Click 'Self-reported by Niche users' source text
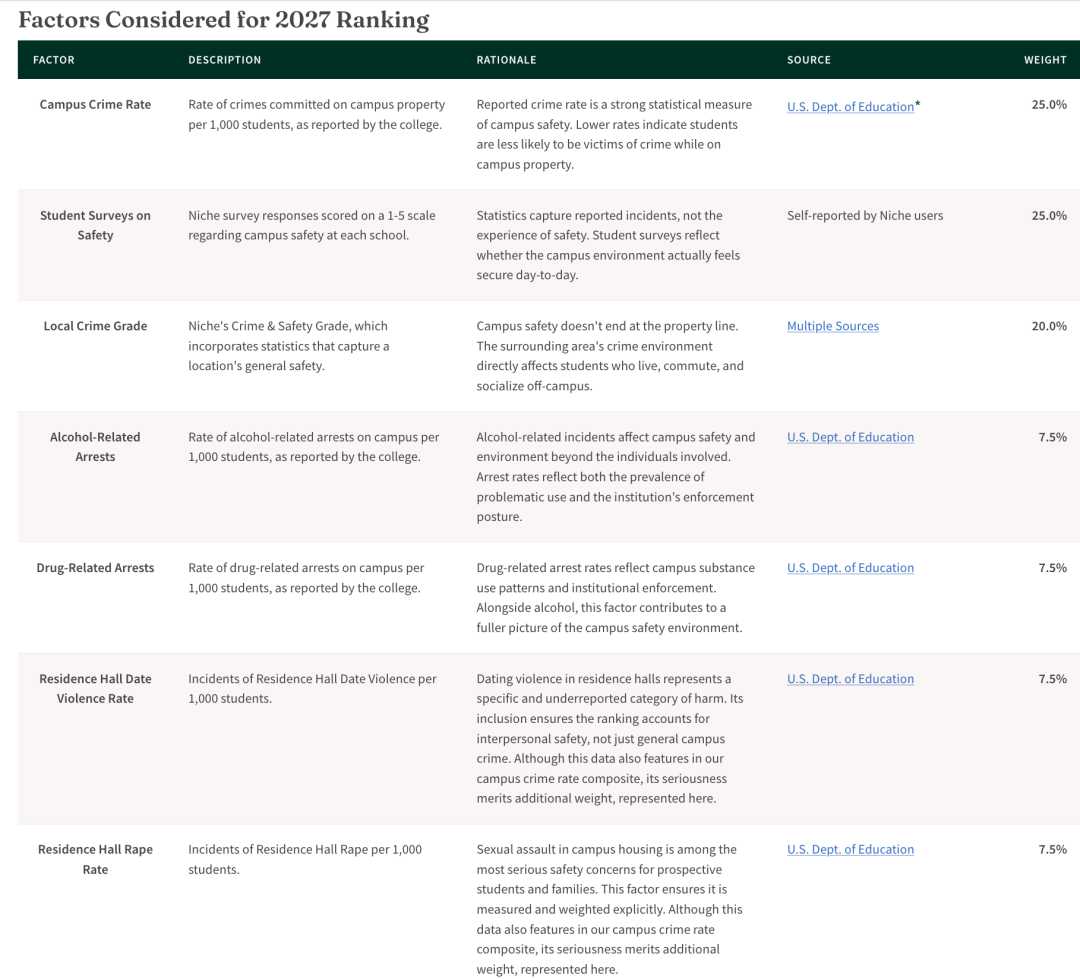Image resolution: width=1080 pixels, height=979 pixels. [865, 215]
